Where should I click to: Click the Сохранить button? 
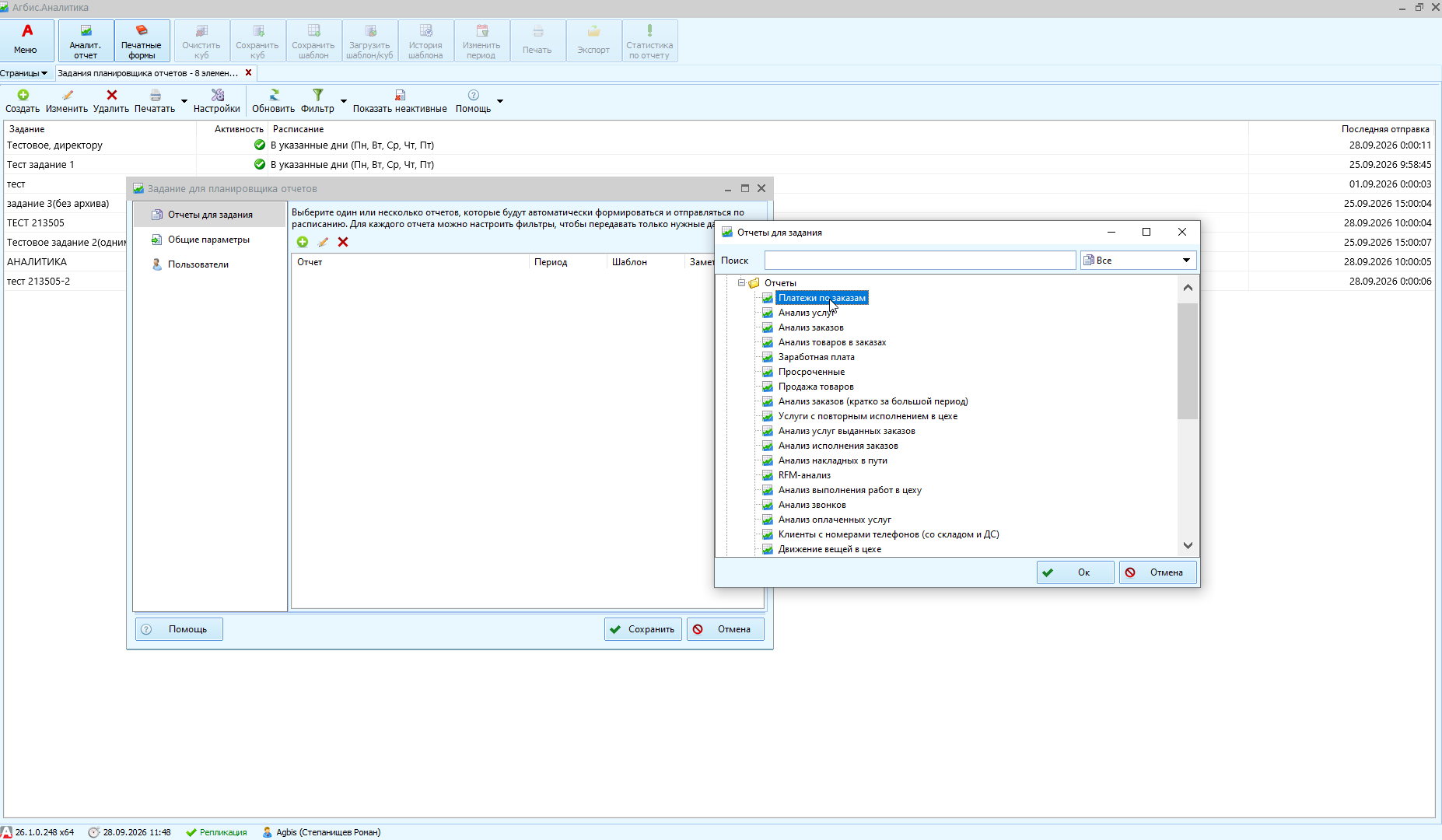coord(643,629)
